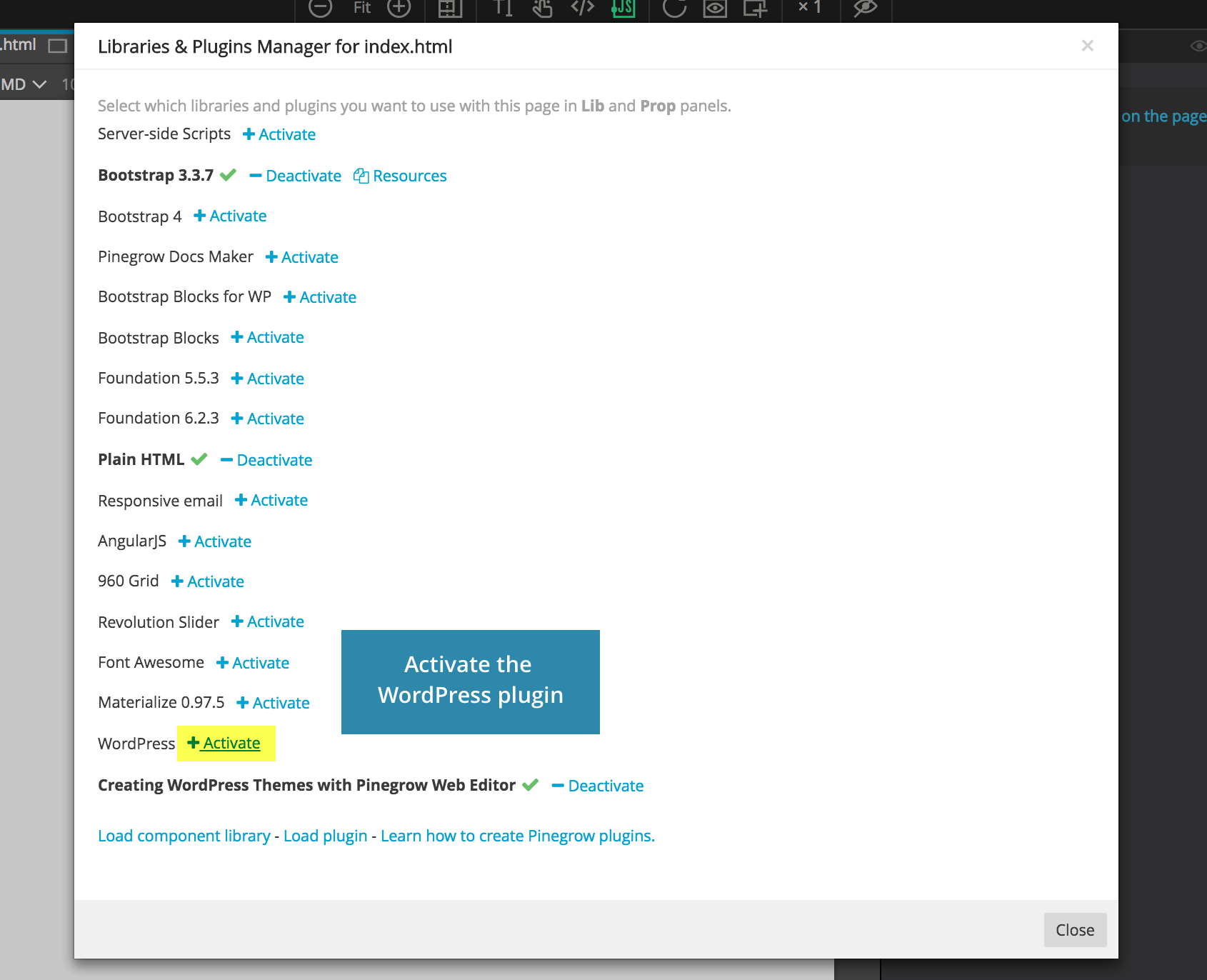Screen dimensions: 1207x980
Task: Toggle the crossed-out eye hide icon
Action: point(866,8)
